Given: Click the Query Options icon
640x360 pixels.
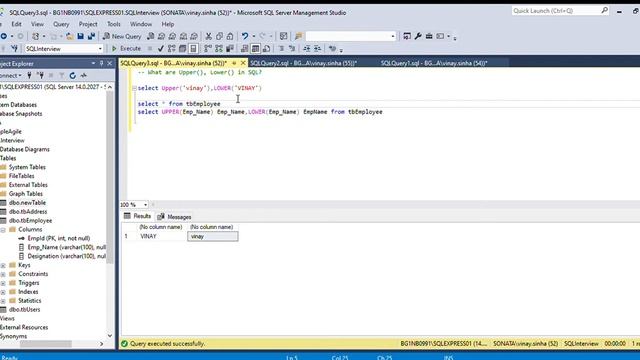Looking at the screenshot, I should pos(182,49).
